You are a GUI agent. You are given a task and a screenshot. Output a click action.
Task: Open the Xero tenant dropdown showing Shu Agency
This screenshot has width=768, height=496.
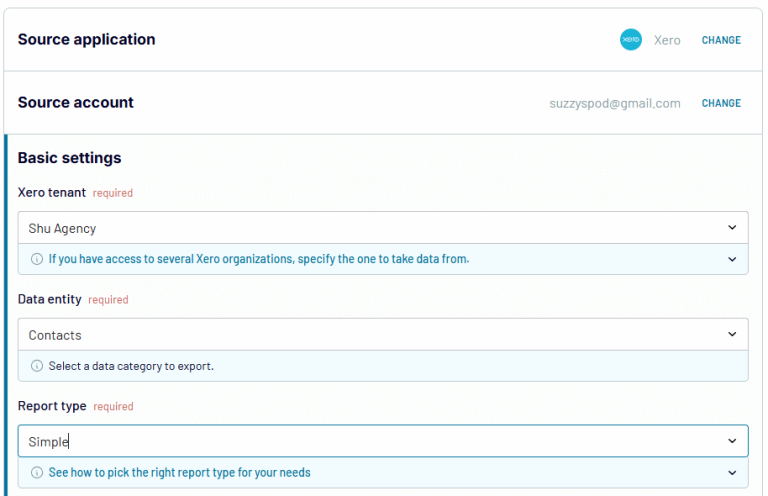(x=370, y=228)
